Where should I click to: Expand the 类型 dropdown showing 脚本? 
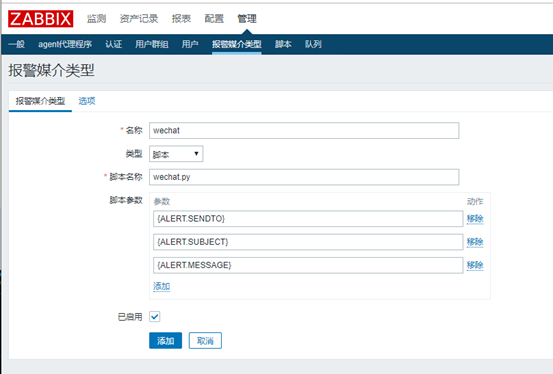176,154
